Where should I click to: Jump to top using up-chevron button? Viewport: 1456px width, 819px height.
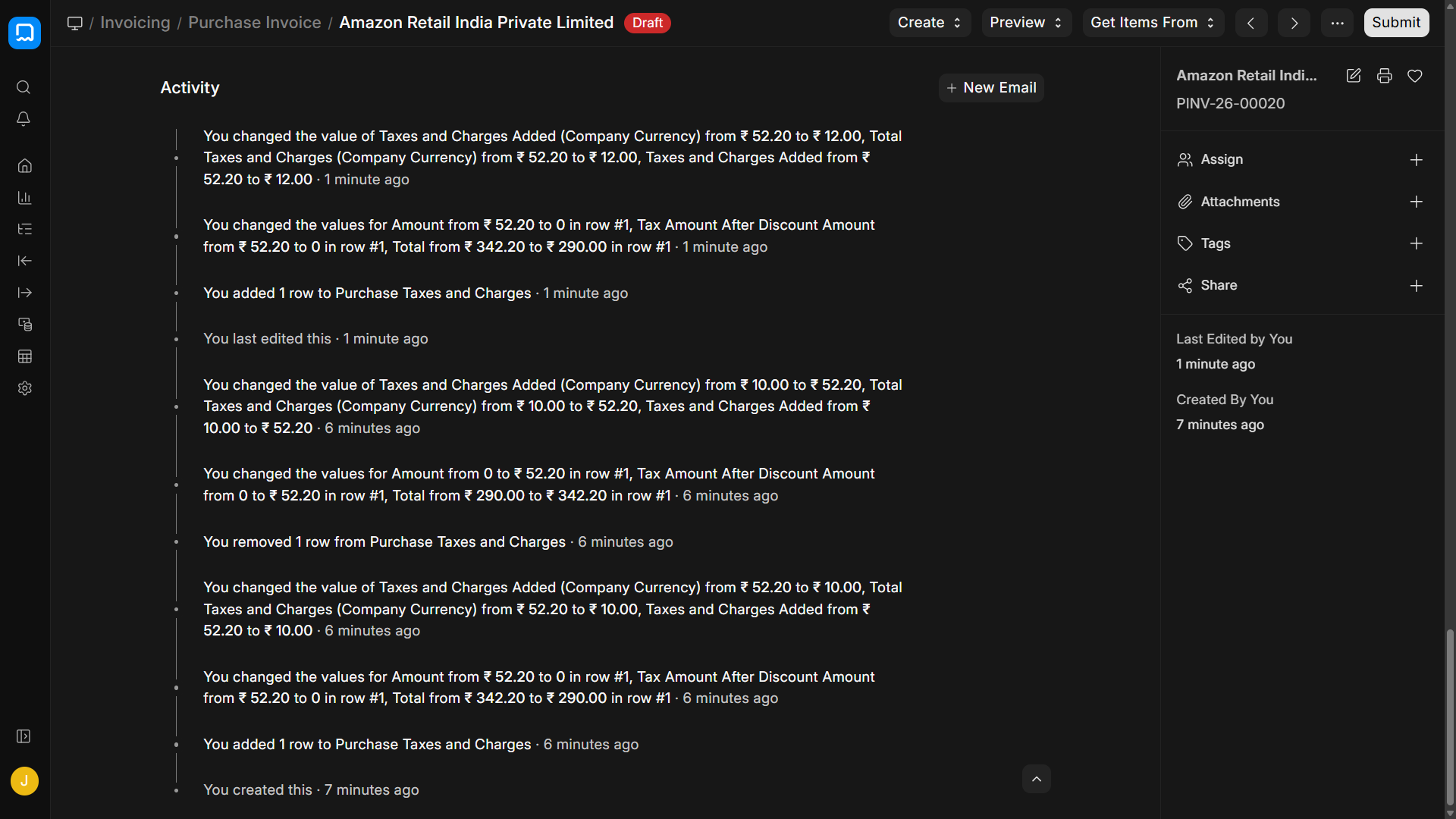pos(1037,779)
